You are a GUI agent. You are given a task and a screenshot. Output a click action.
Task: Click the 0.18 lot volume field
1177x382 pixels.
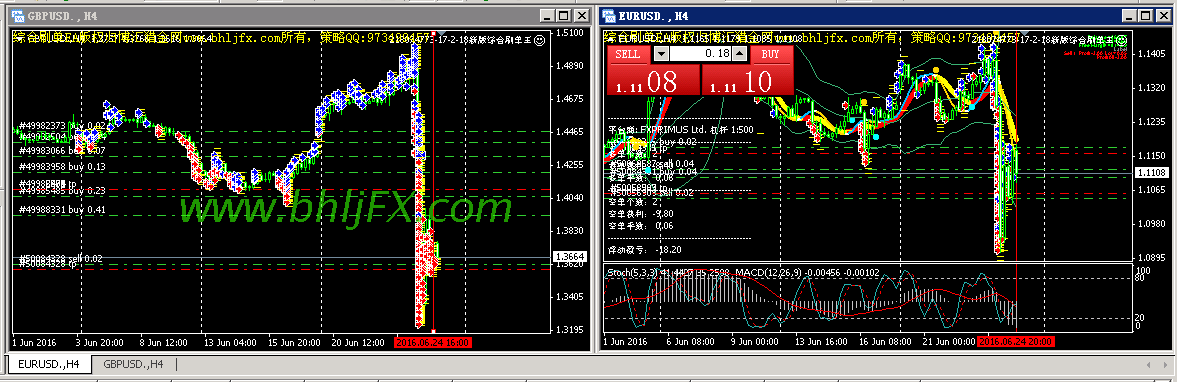(700, 54)
